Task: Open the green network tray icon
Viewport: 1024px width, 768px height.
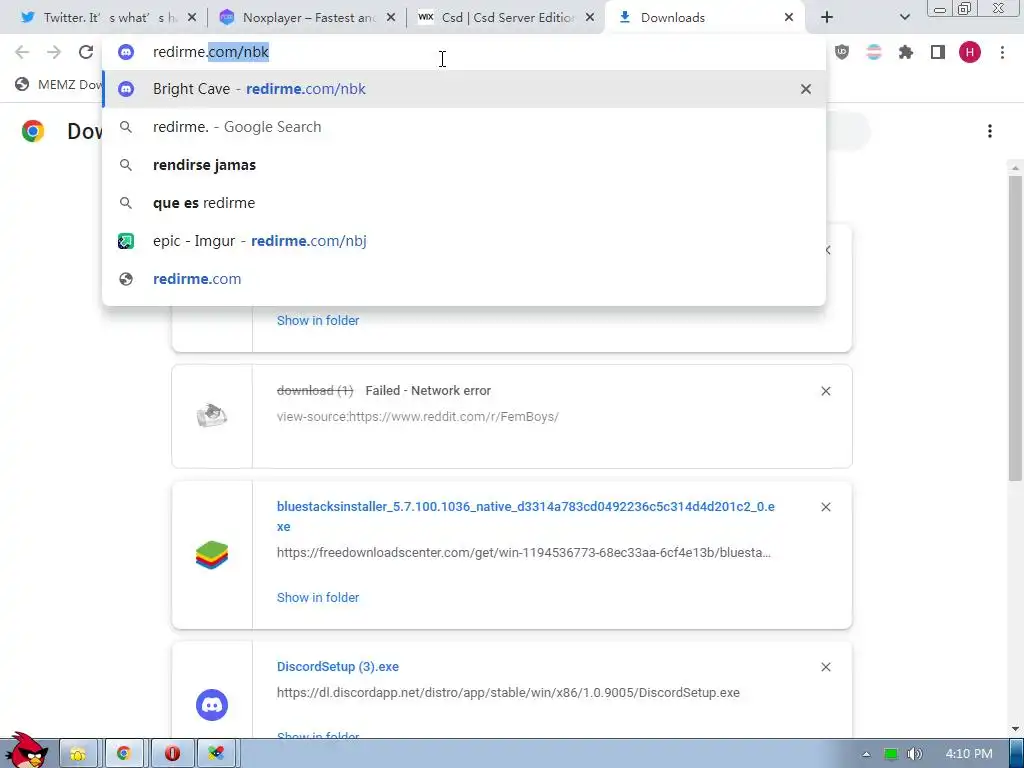Action: coord(891,754)
